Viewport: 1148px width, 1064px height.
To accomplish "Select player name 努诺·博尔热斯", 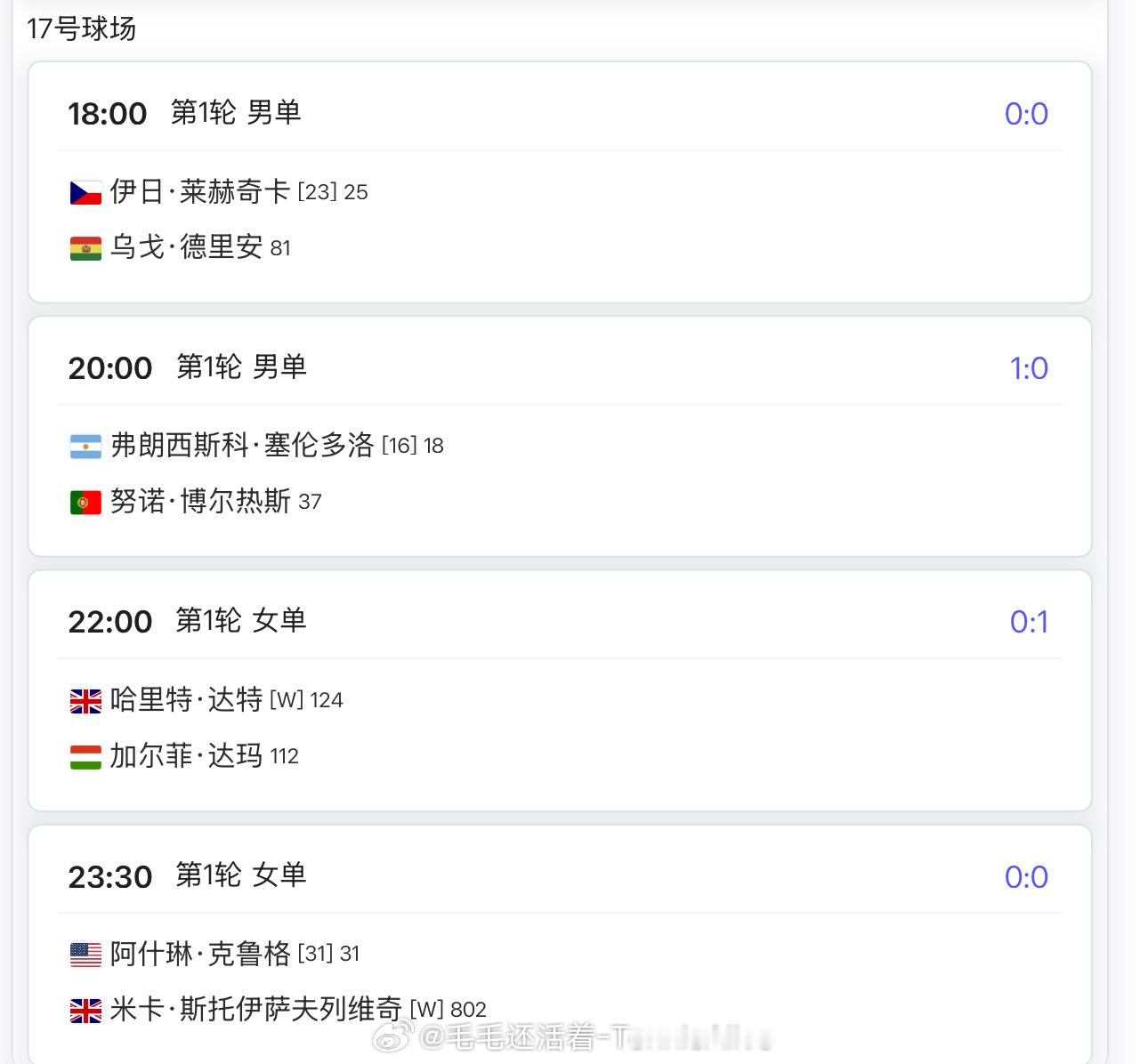I will [200, 502].
